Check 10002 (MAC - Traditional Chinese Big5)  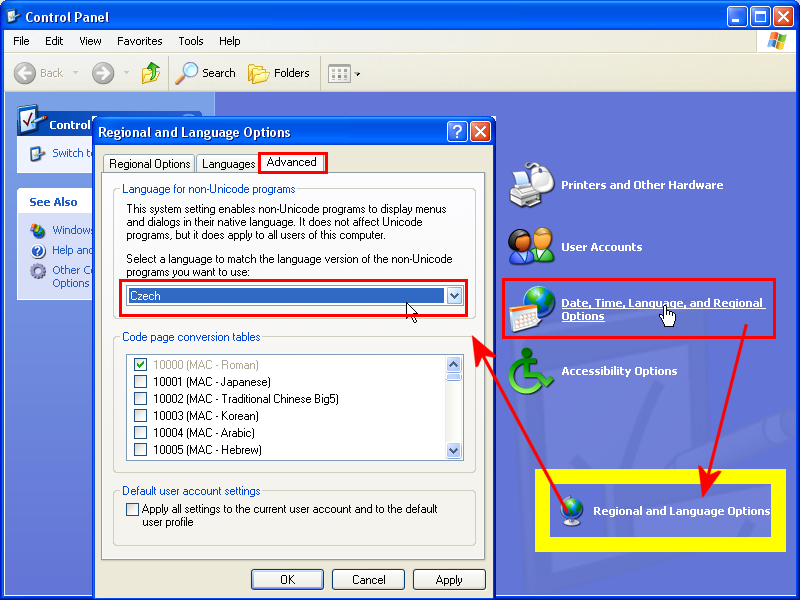[x=140, y=398]
